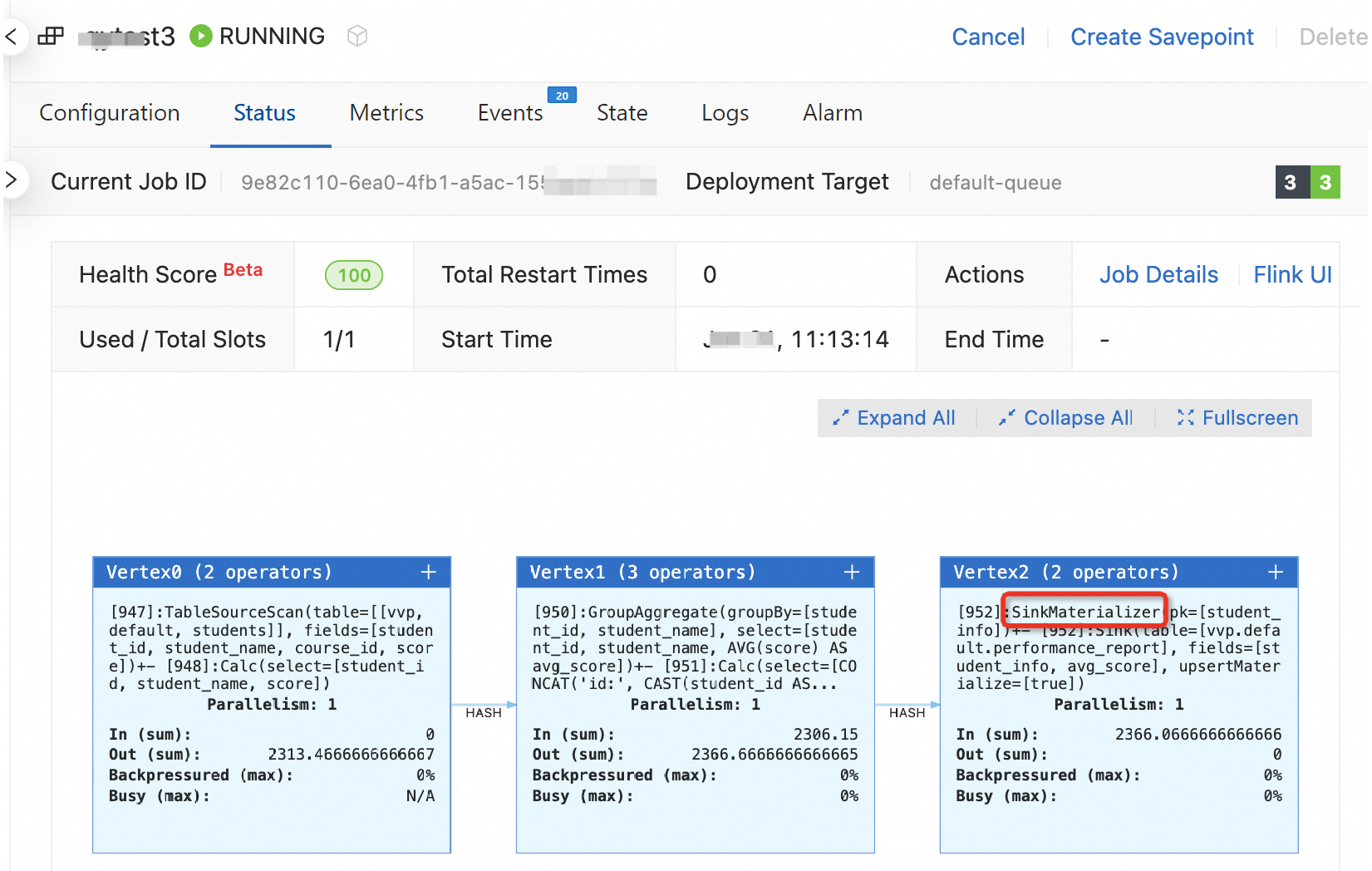The width and height of the screenshot is (1372, 871).
Task: Click the dark task count badge 3
Action: (x=1291, y=182)
